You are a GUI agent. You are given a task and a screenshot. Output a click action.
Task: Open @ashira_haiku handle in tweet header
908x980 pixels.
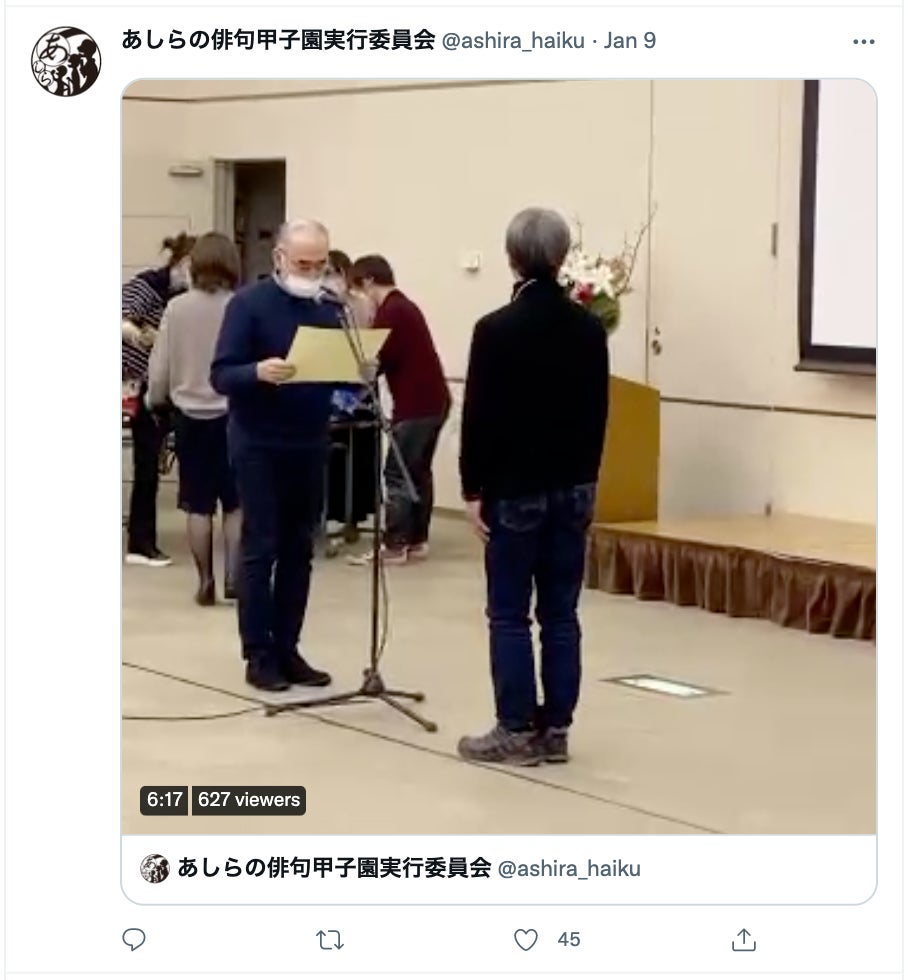[513, 41]
